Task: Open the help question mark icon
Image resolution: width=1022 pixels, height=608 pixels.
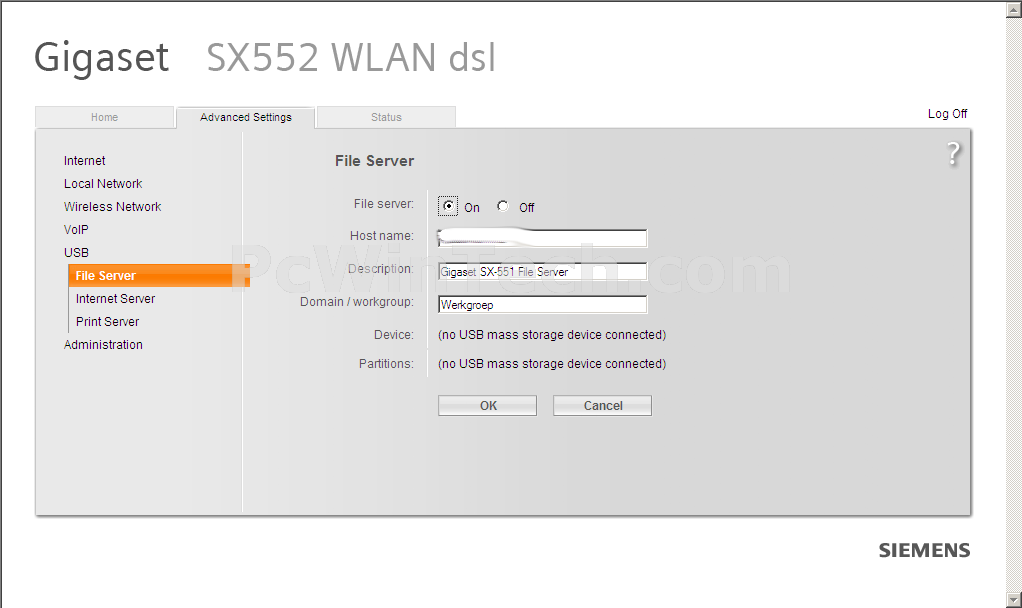Action: pos(953,154)
